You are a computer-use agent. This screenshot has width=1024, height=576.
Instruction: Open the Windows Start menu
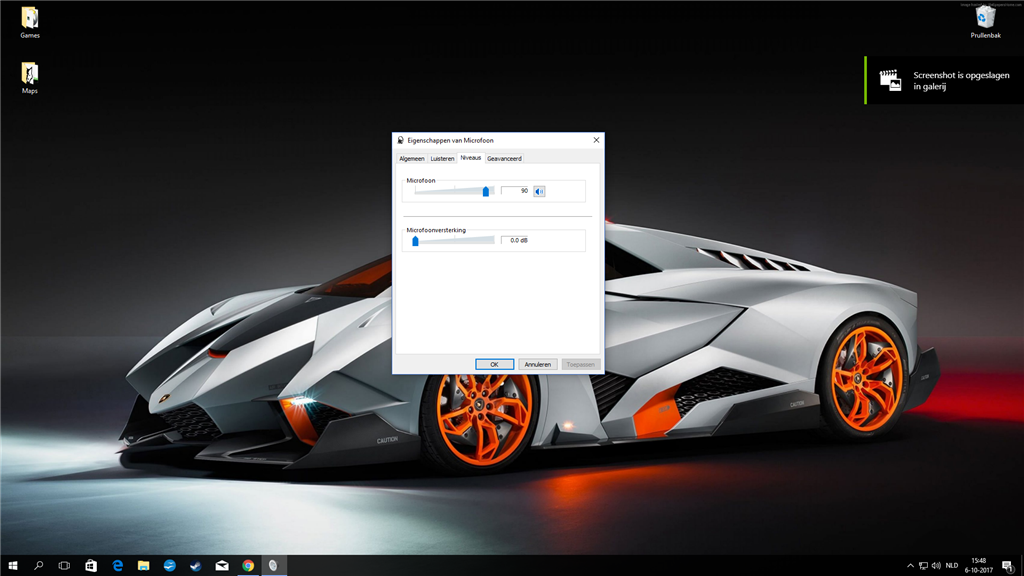[x=13, y=565]
